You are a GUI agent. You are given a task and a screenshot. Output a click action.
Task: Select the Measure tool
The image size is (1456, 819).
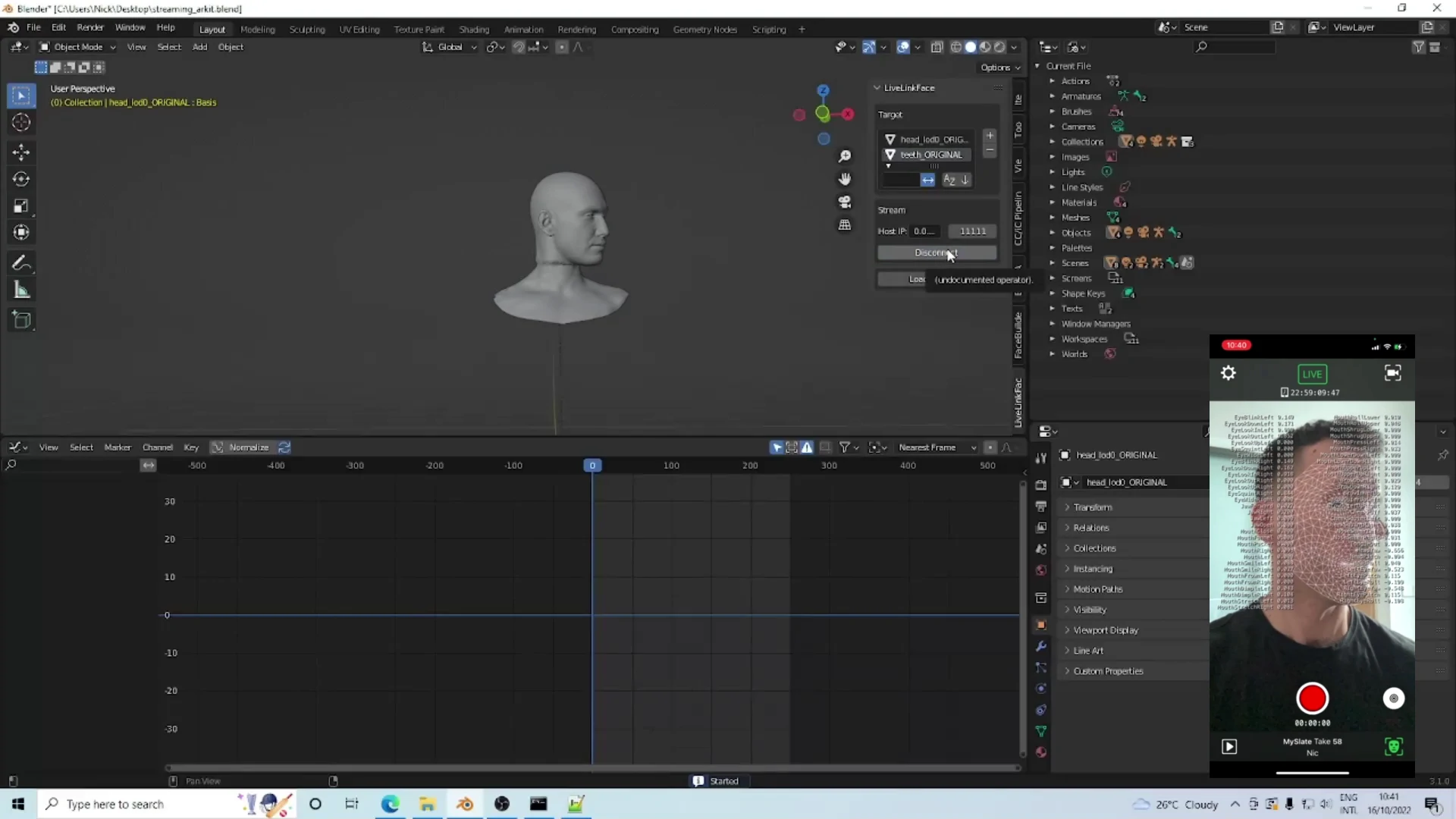pyautogui.click(x=21, y=290)
